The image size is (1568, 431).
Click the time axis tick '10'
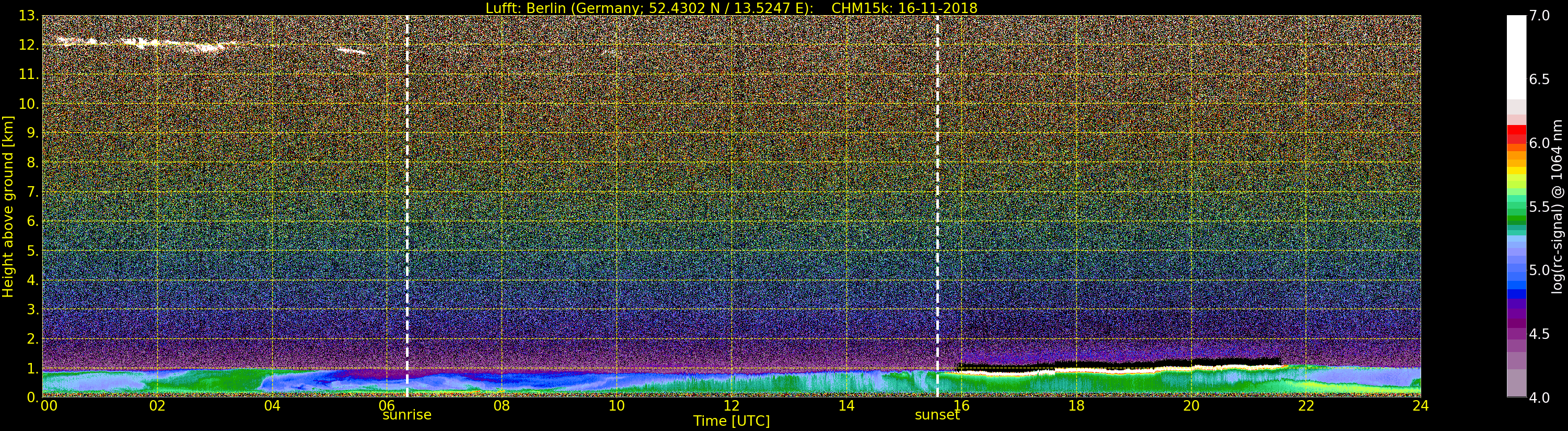pos(617,405)
